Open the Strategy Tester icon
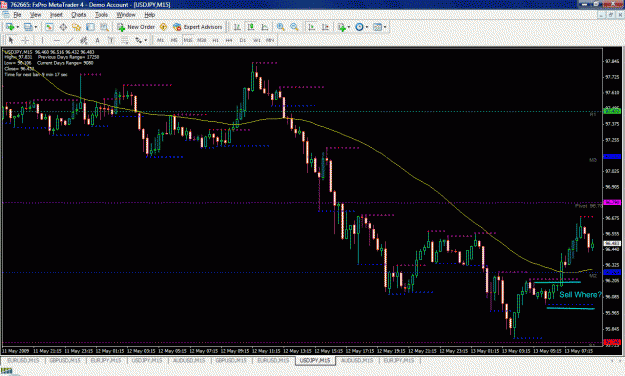Screen dimensions: 625x376 click(104, 27)
